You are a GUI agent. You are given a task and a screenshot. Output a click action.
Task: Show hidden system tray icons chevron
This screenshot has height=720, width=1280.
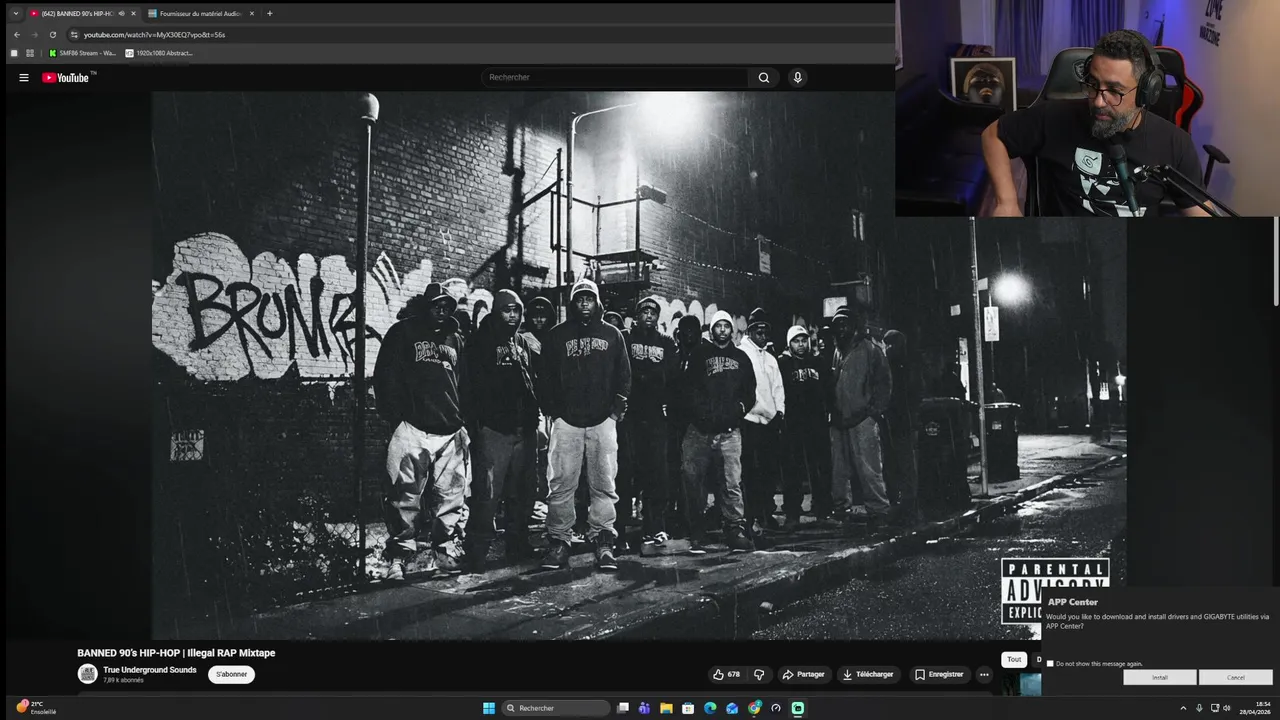(1183, 708)
